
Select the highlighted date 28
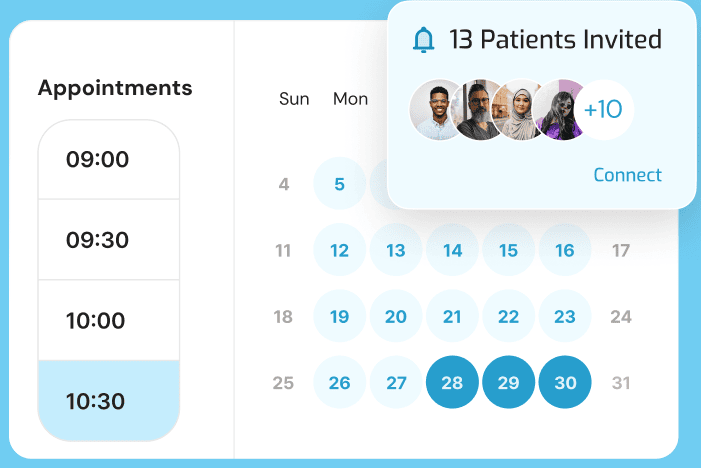[x=452, y=383]
